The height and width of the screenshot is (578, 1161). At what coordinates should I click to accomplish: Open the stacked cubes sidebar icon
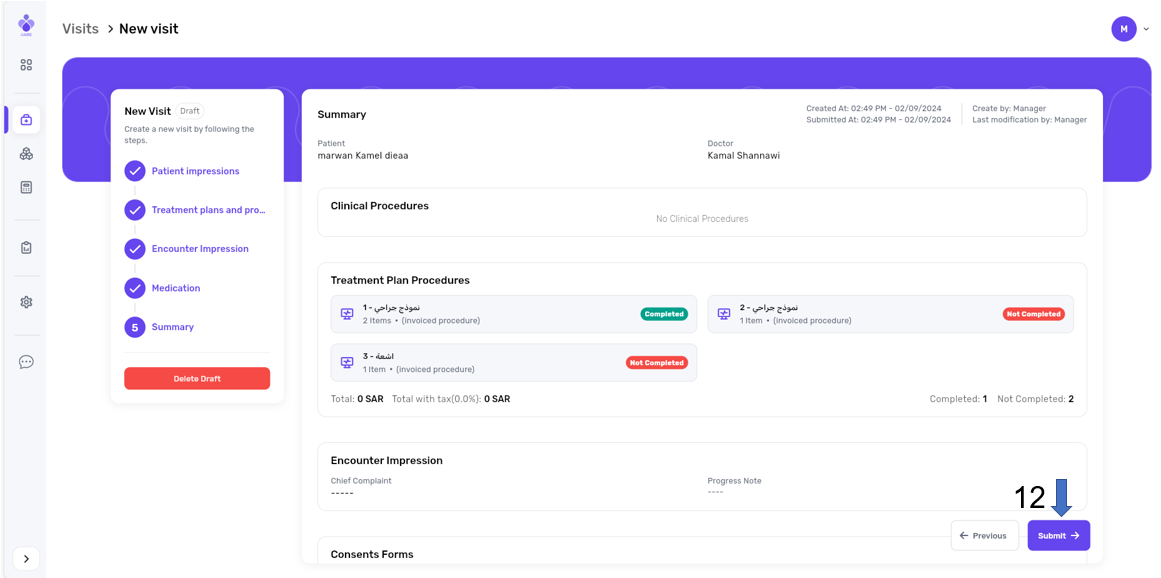point(26,154)
